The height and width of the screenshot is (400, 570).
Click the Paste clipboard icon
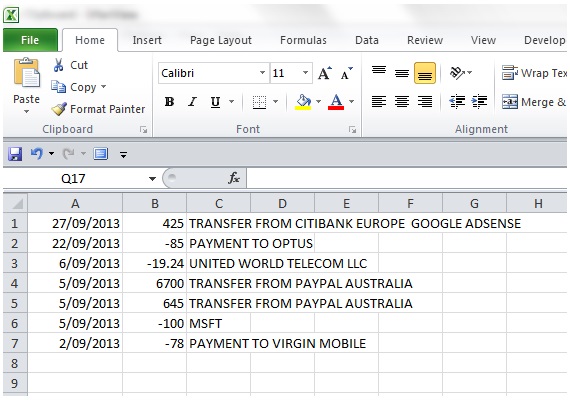point(27,73)
